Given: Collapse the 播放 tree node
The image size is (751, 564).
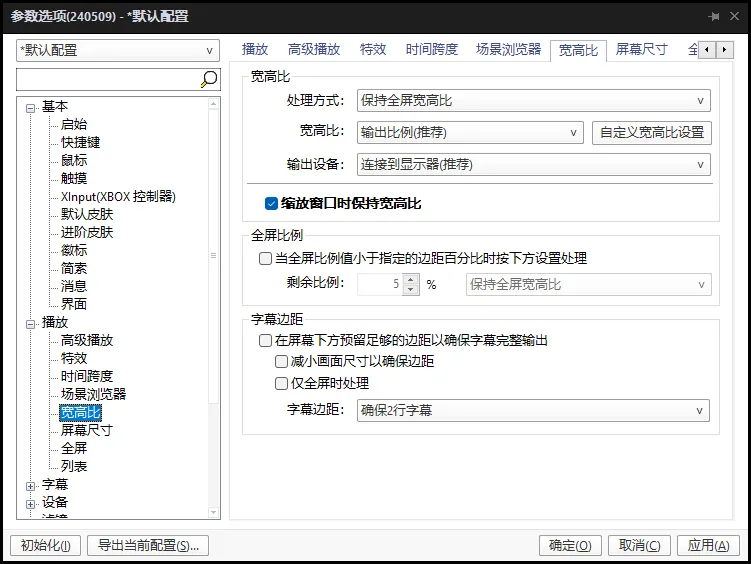Looking at the screenshot, I should pos(30,324).
